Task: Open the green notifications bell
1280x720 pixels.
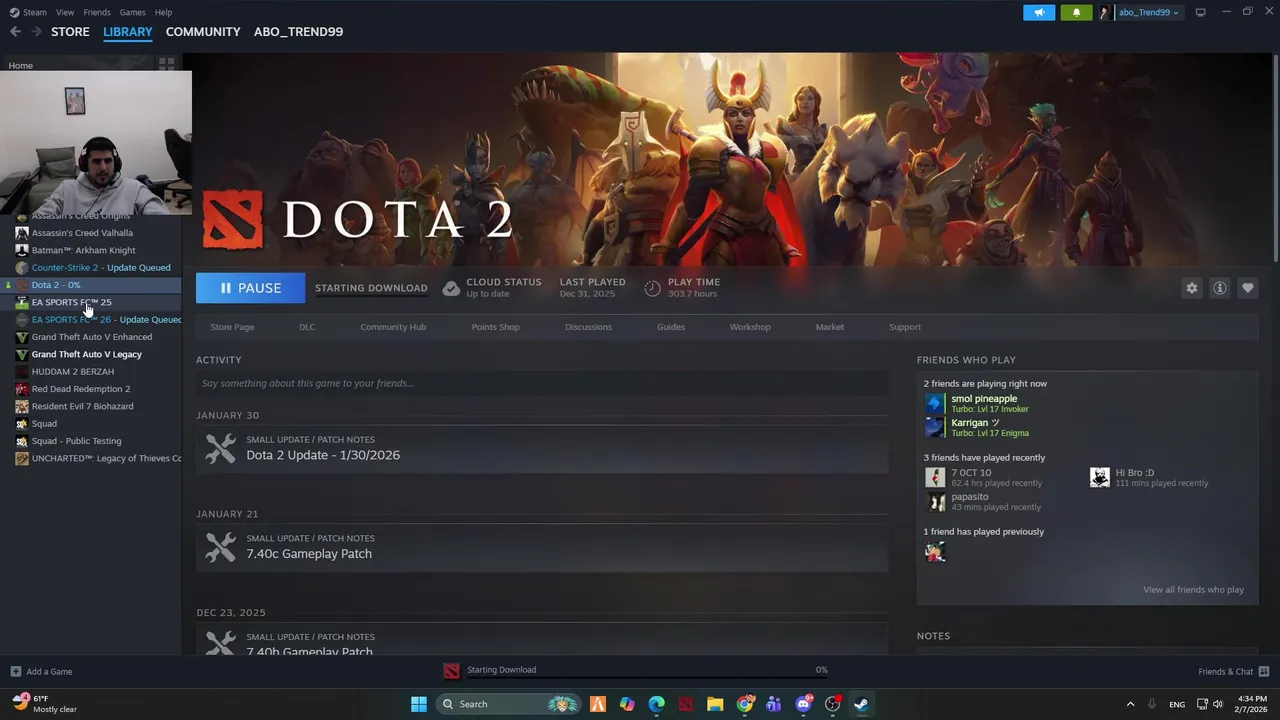Action: pyautogui.click(x=1076, y=12)
